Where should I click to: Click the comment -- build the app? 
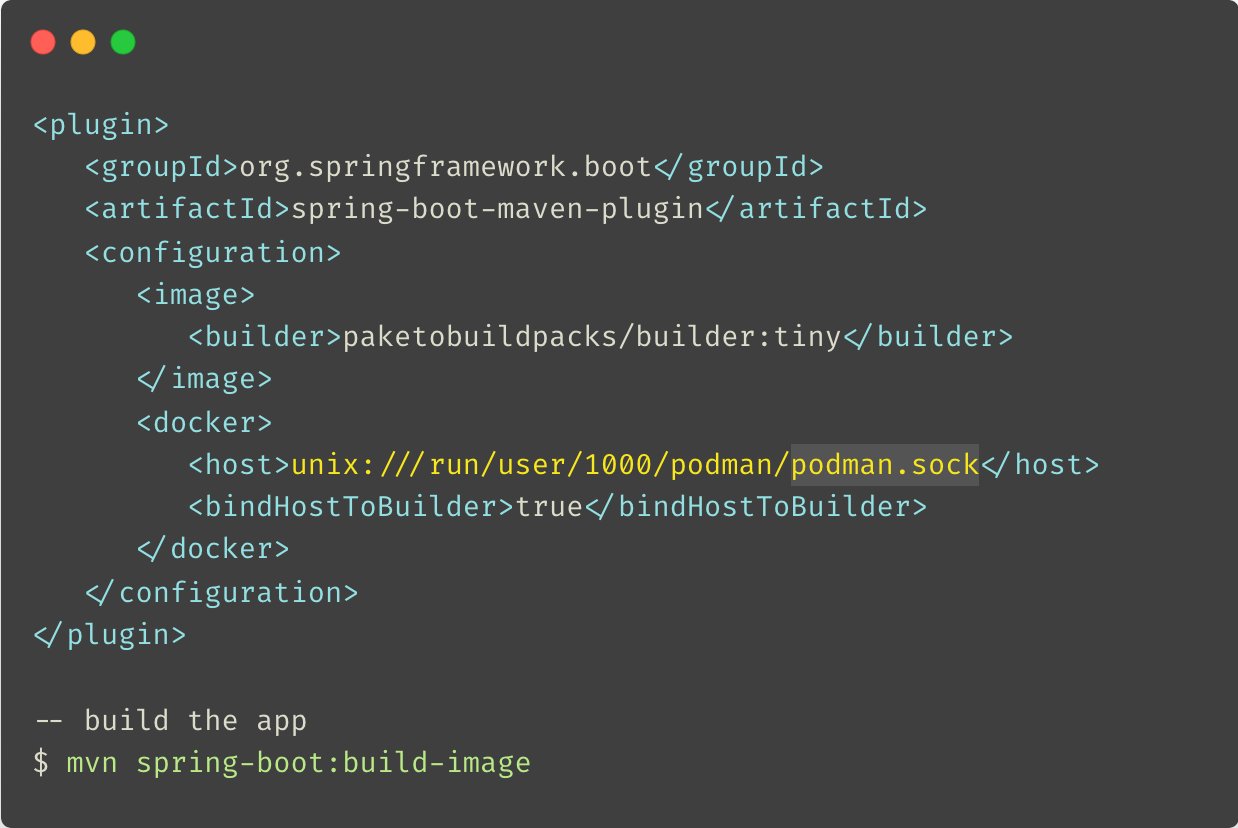pos(171,720)
